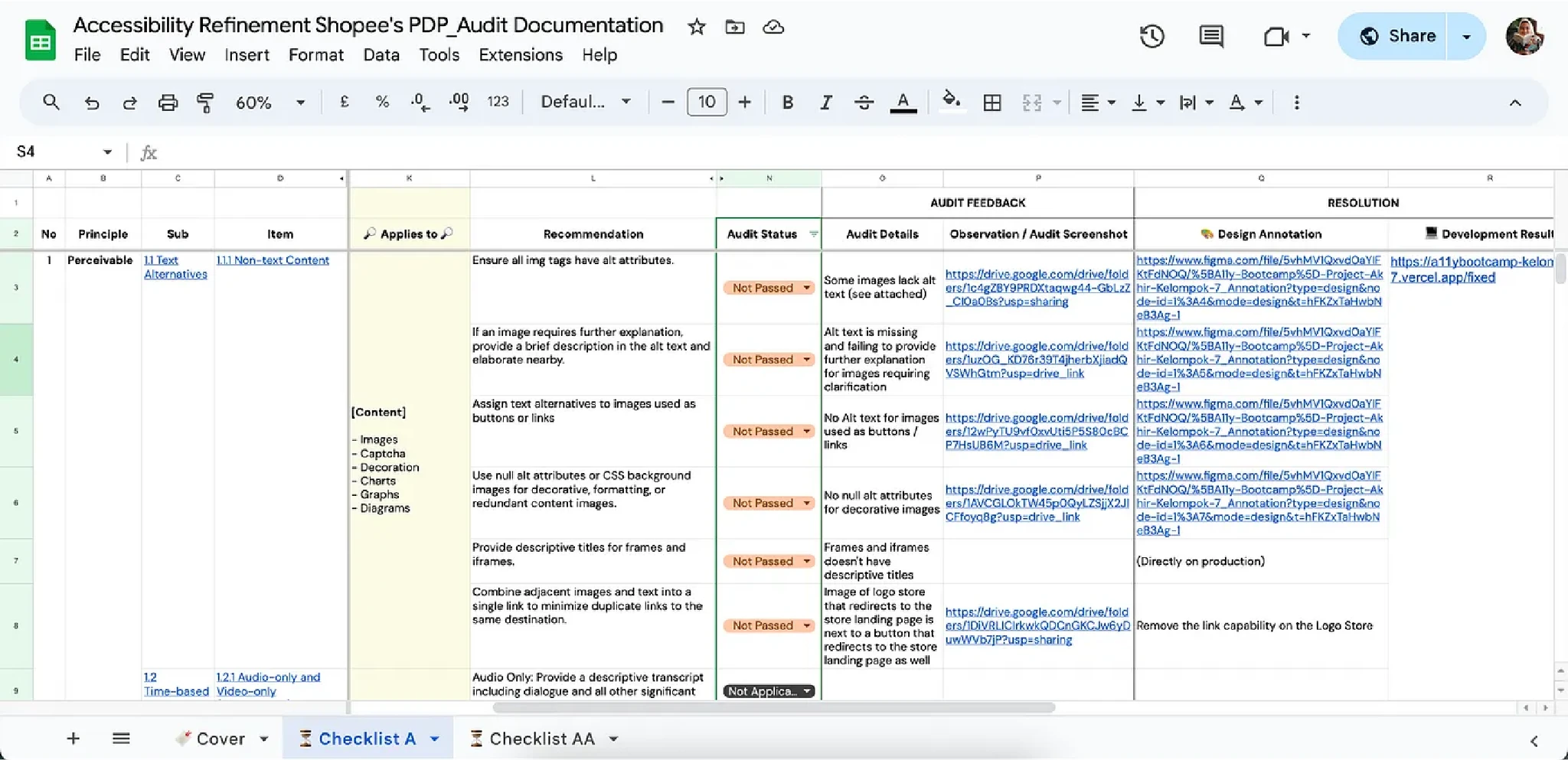Viewport: 1568px width, 760px height.
Task: Increase font size plus button
Action: (744, 102)
